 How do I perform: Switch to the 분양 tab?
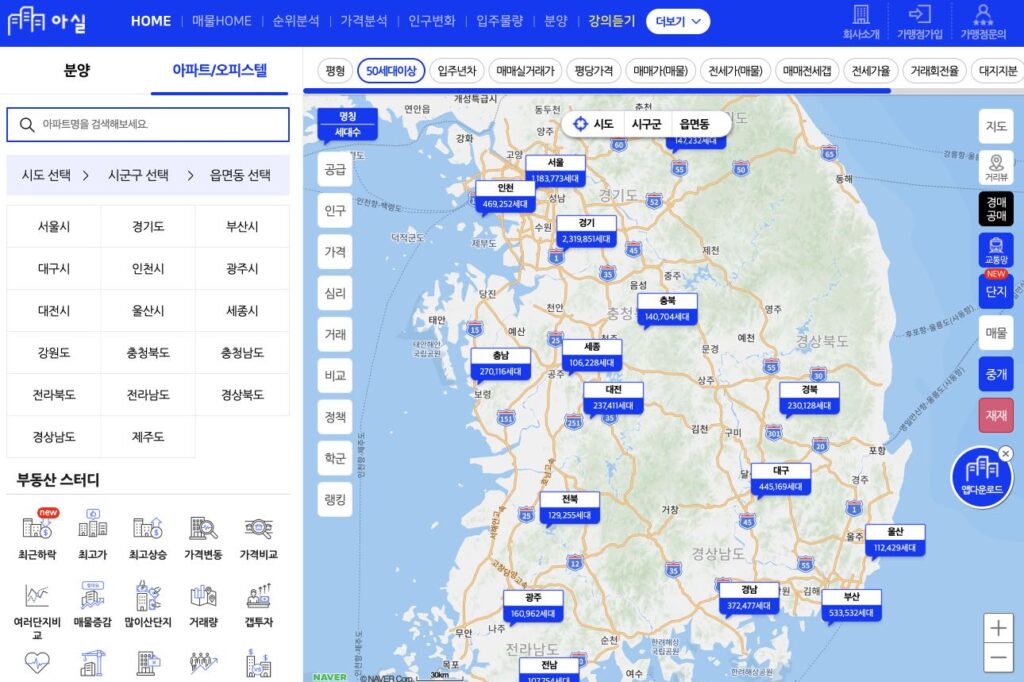click(x=76, y=71)
